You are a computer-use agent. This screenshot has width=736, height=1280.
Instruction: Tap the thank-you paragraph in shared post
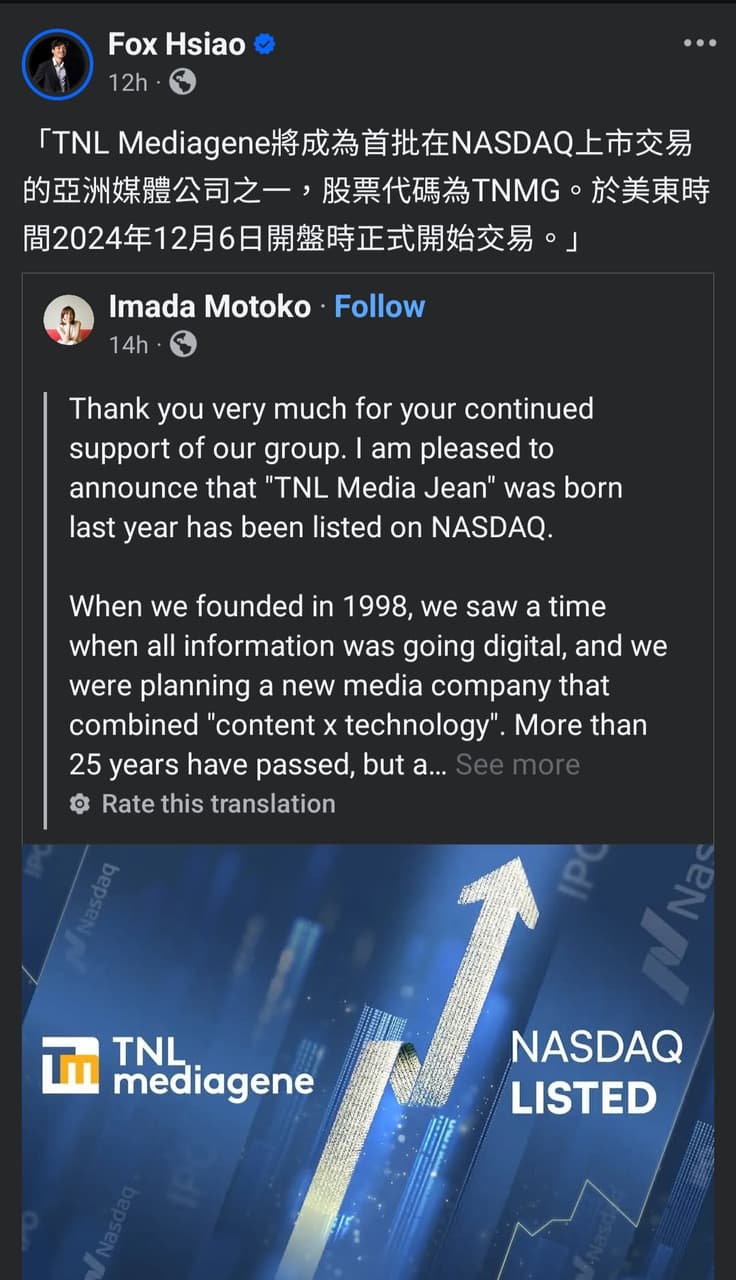click(345, 468)
